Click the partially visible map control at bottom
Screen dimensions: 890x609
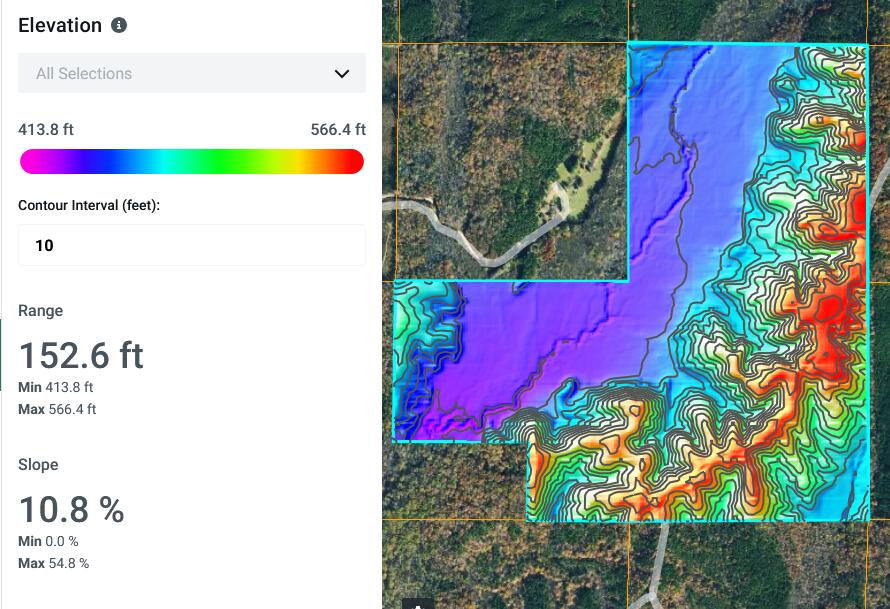[x=418, y=603]
